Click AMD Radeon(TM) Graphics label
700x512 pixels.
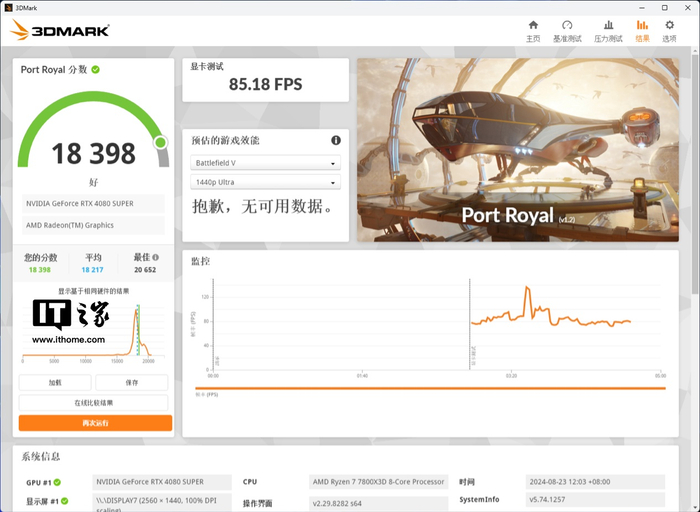pyautogui.click(x=93, y=225)
